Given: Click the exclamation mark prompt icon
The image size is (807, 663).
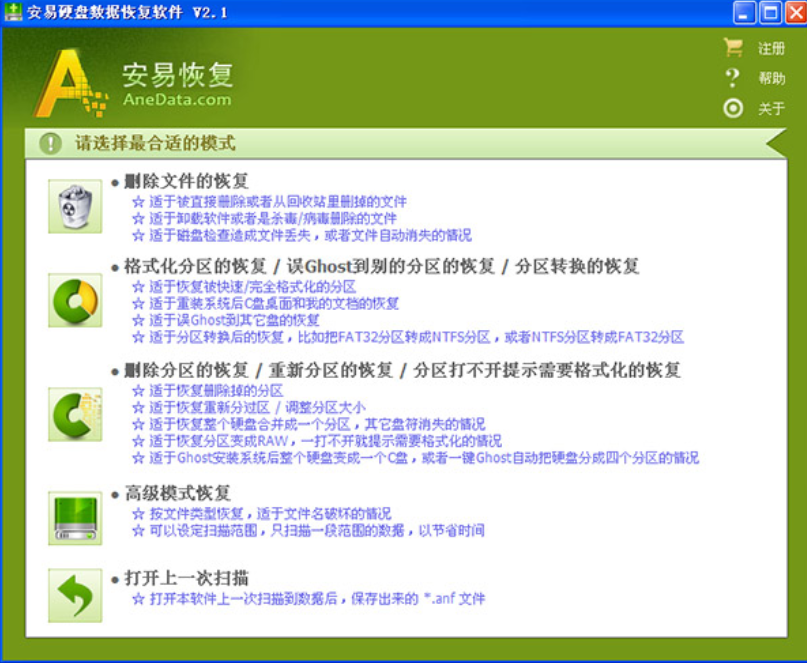Looking at the screenshot, I should (50, 144).
